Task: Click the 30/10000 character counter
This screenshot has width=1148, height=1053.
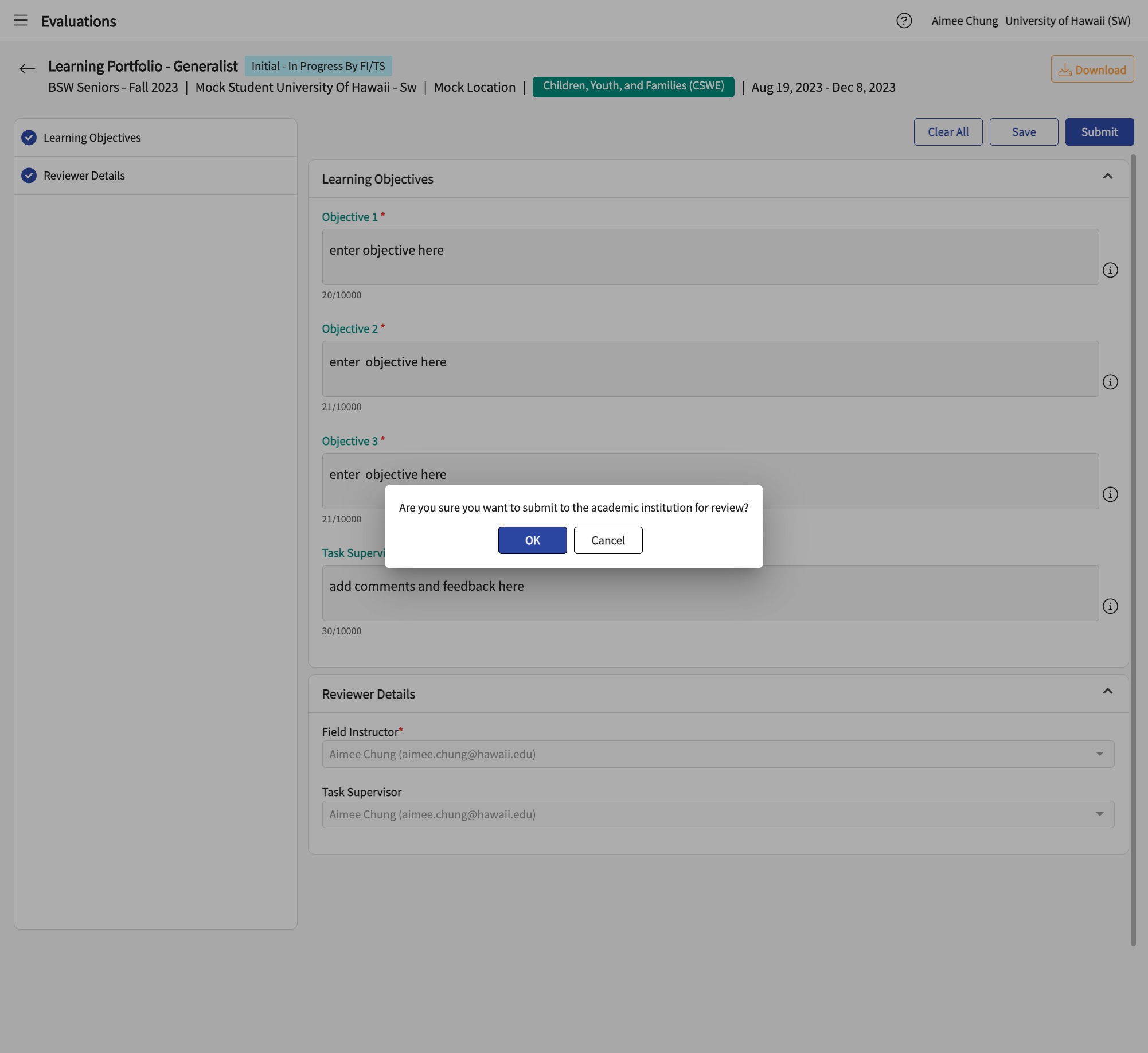Action: click(342, 631)
